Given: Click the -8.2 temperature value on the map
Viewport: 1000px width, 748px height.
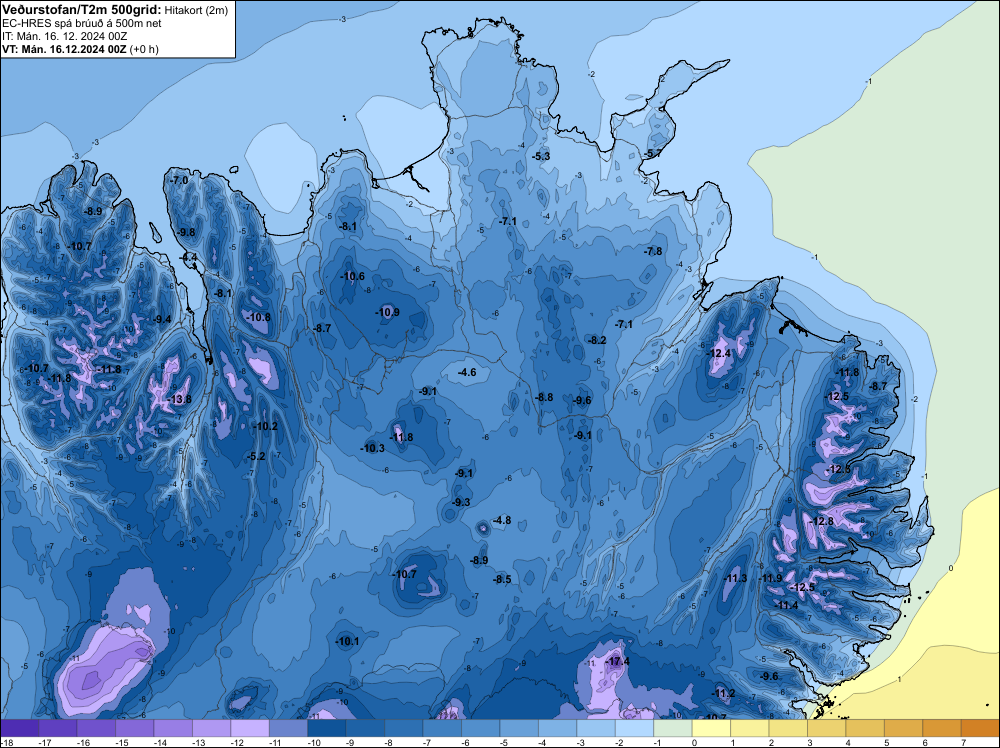Looking at the screenshot, I should (x=597, y=340).
